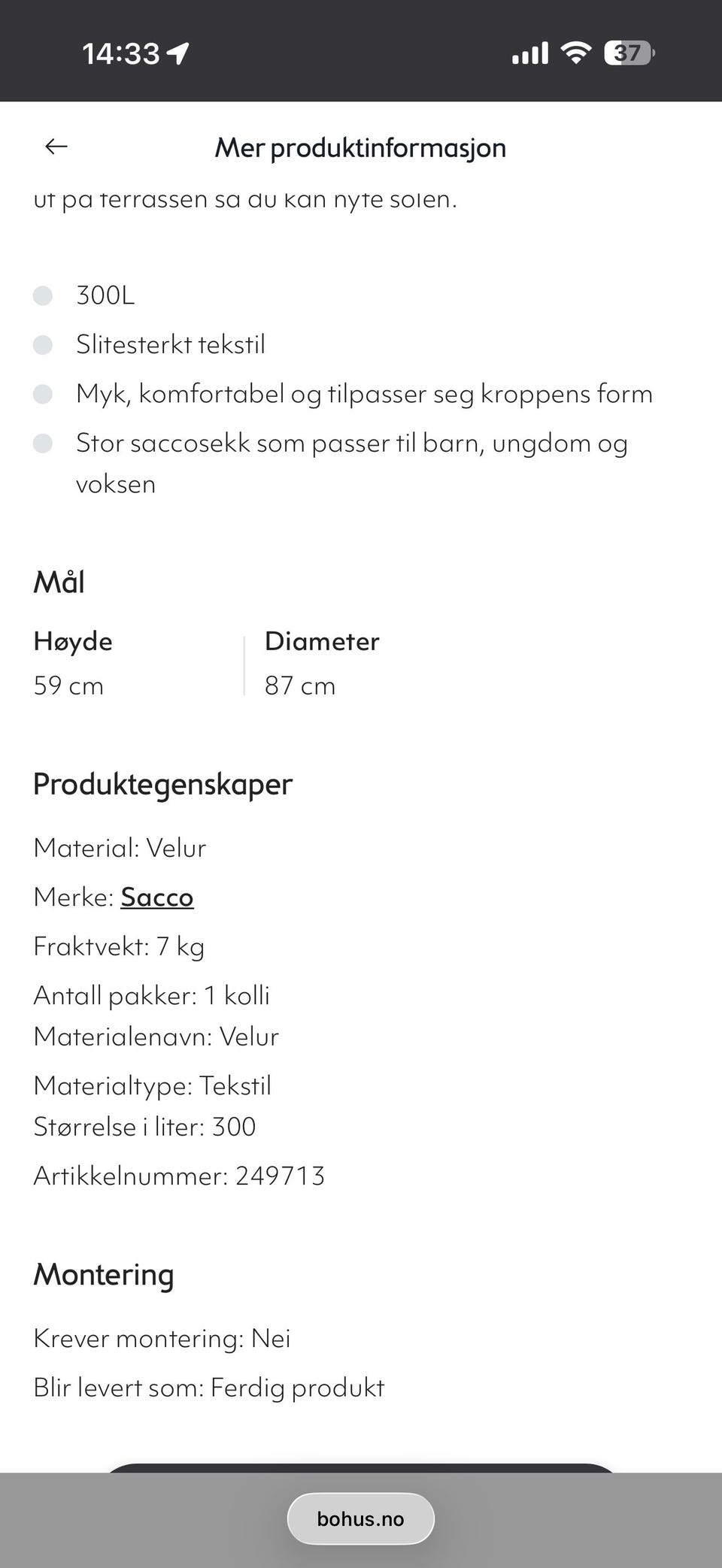Tap the battery indicator showing 37
Image resolution: width=722 pixels, height=1568 pixels.
click(x=629, y=53)
